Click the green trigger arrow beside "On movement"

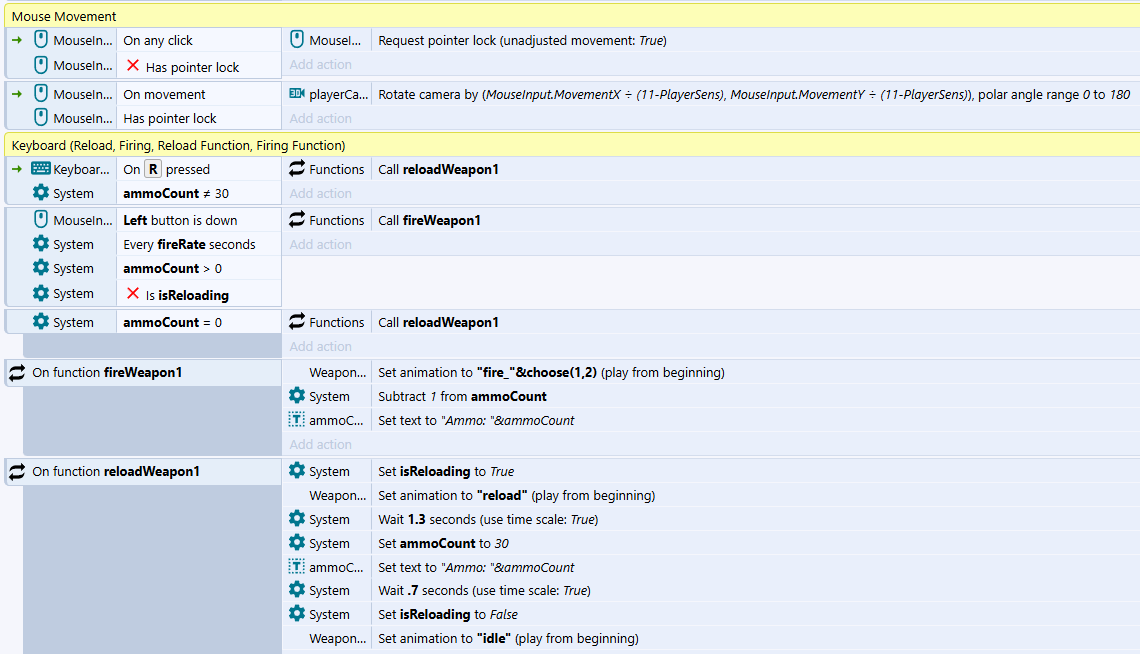pos(17,94)
